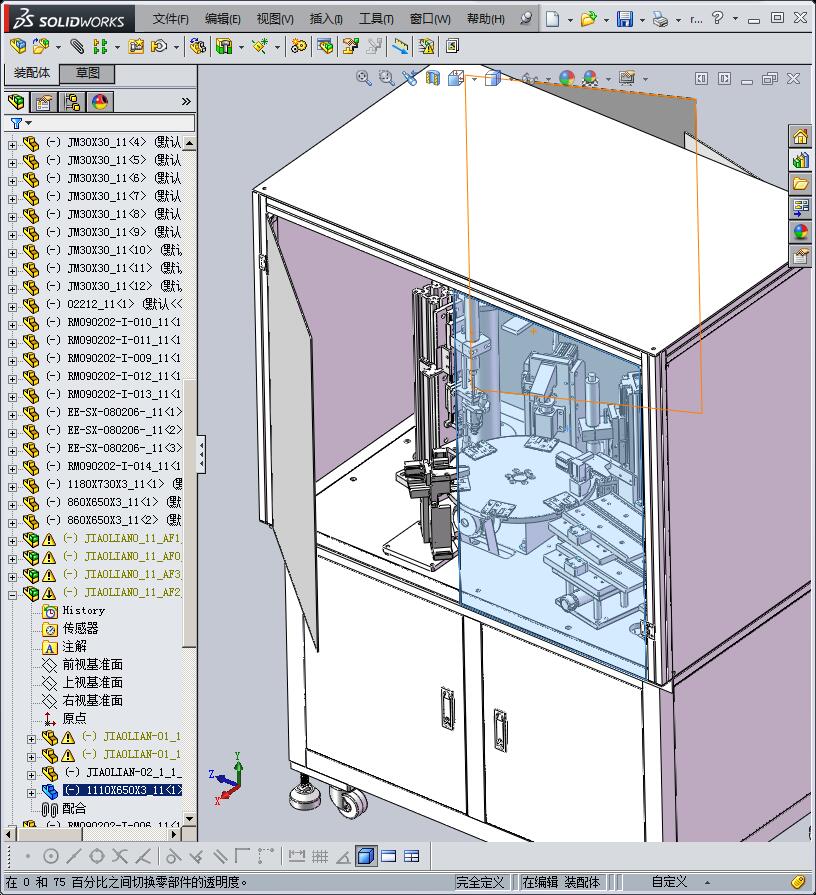816x895 pixels.
Task: Run the Interference Detection tool
Action: pos(426,46)
